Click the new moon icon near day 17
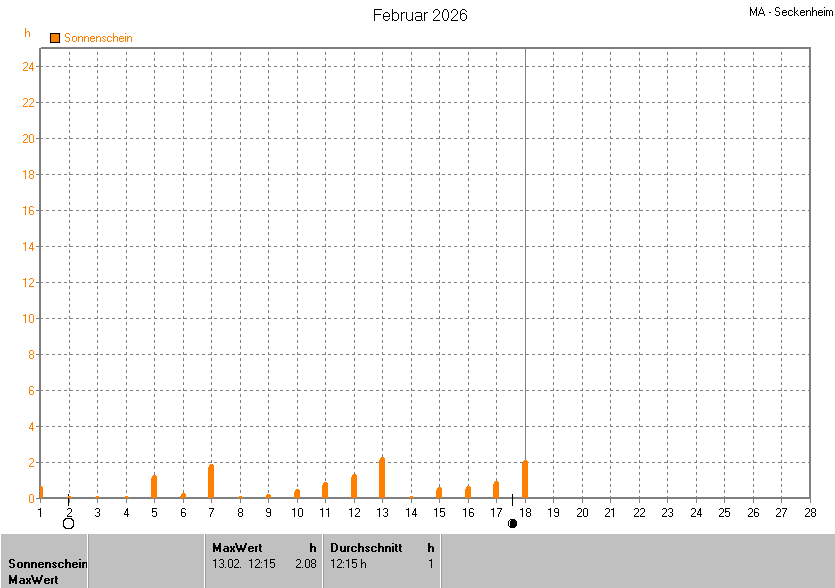 512,523
